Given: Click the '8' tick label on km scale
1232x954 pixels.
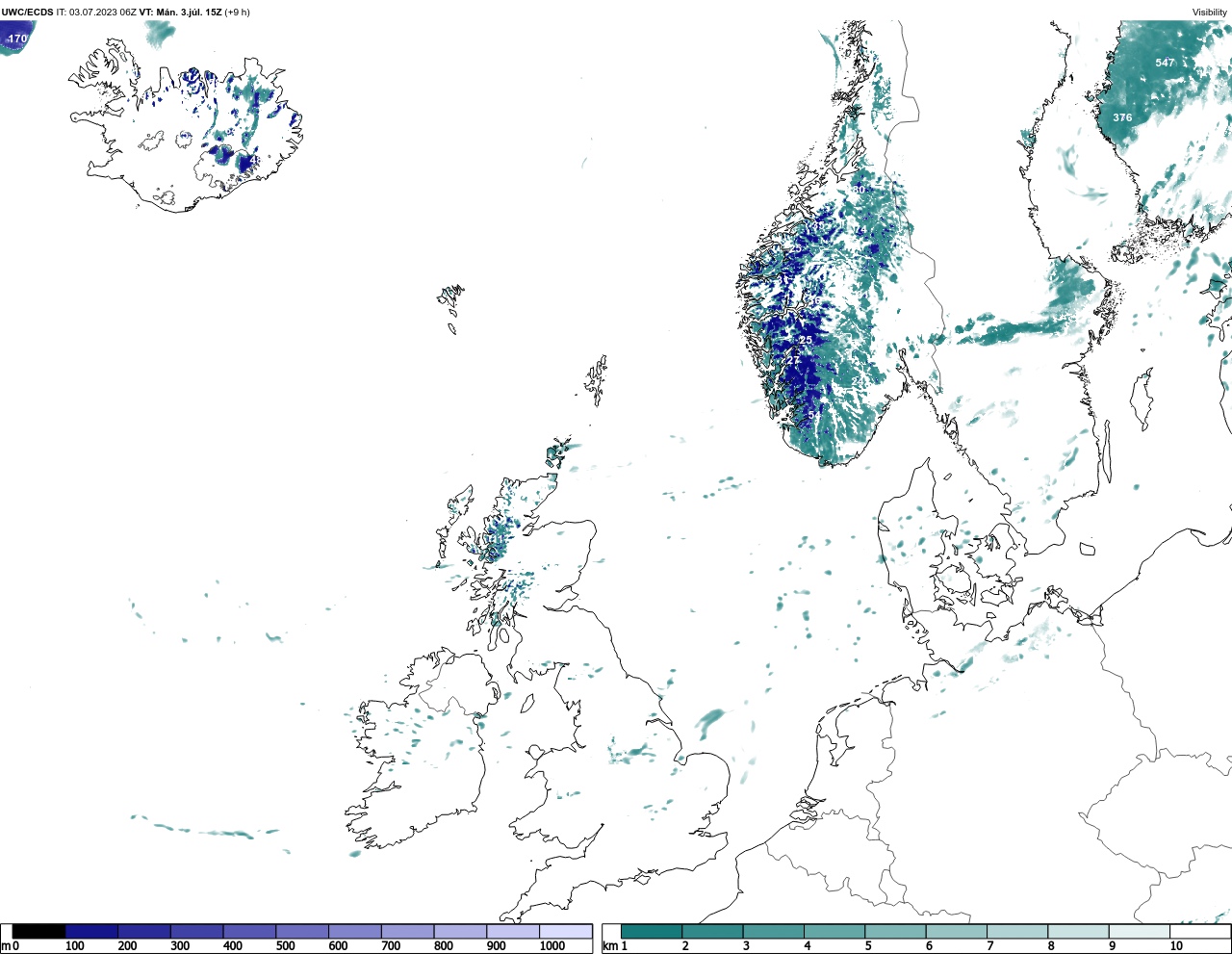Looking at the screenshot, I should [1051, 946].
